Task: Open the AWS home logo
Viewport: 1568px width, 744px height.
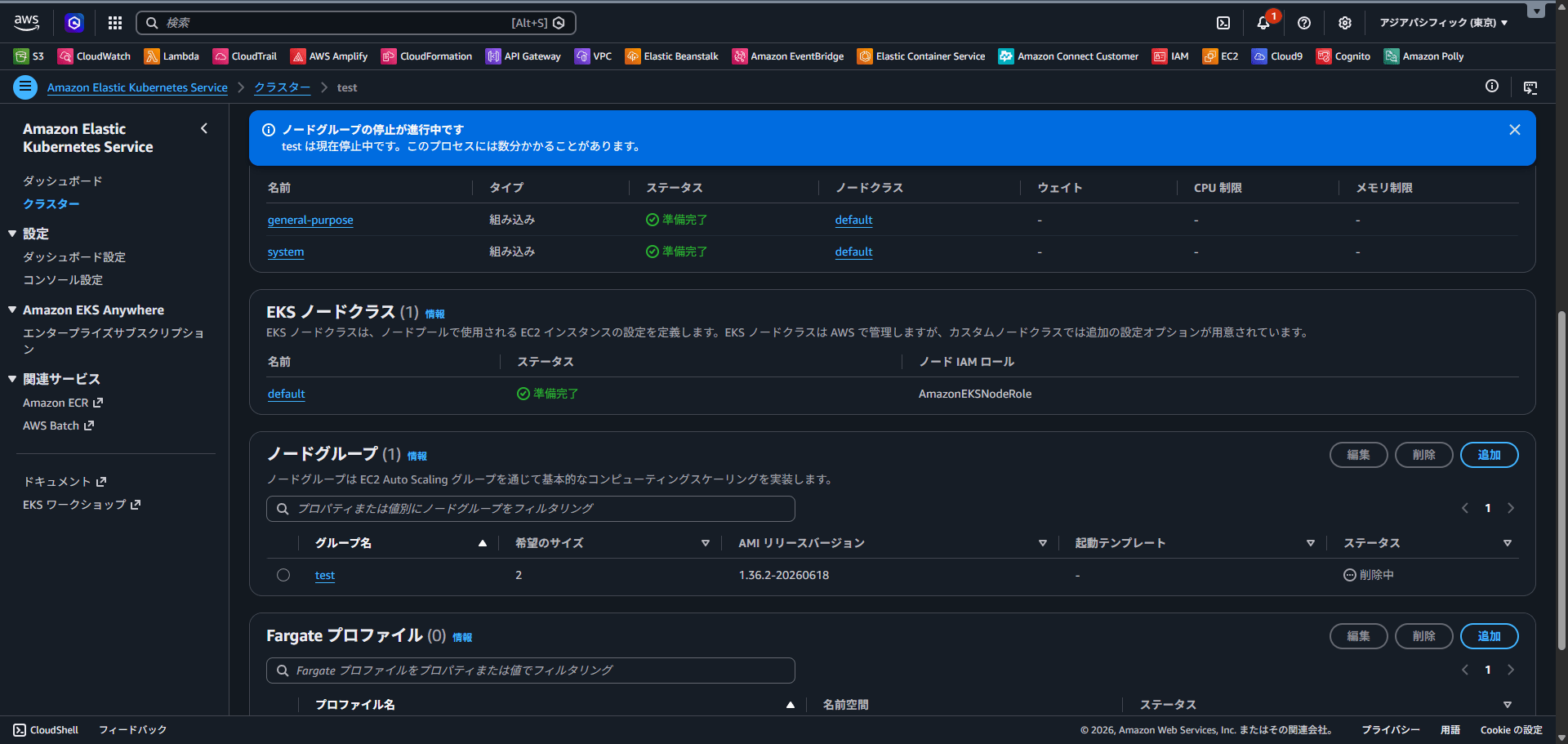Action: tap(26, 23)
